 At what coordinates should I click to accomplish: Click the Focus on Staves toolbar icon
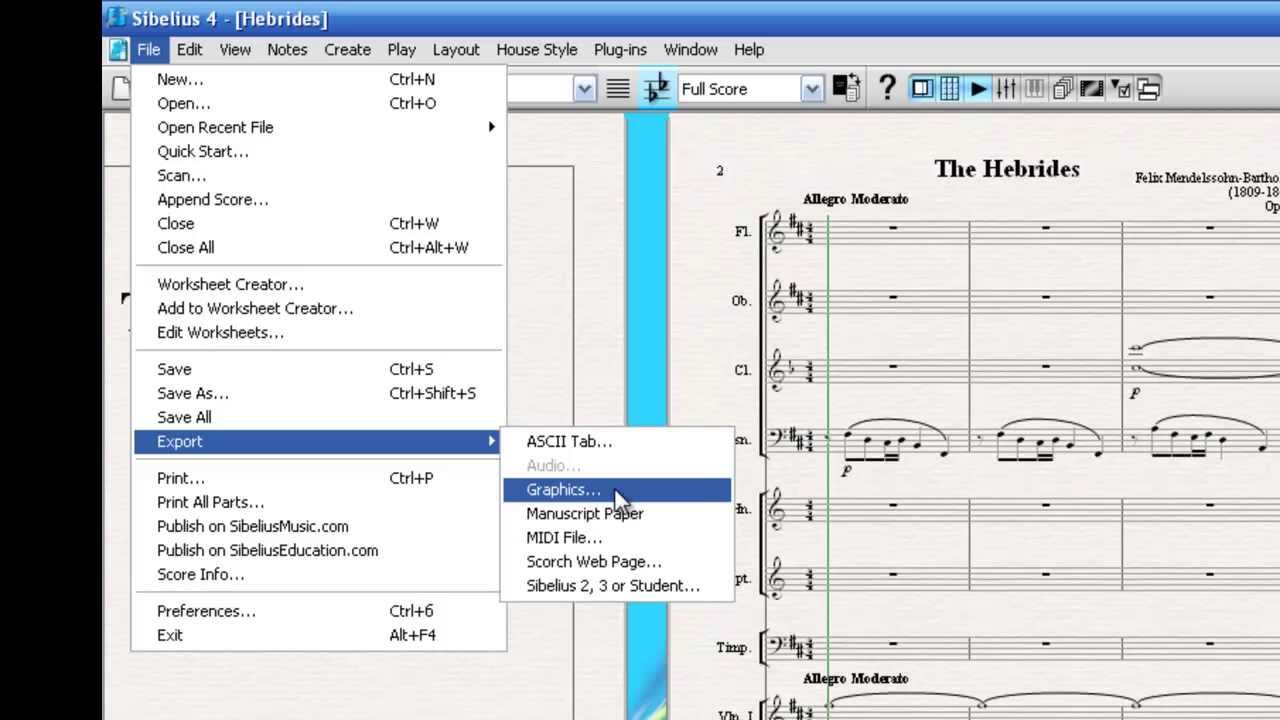pyautogui.click(x=618, y=89)
